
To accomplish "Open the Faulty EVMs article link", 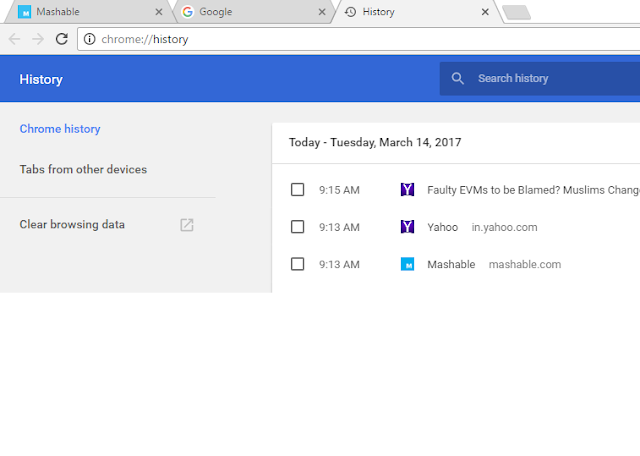I will [x=532, y=189].
